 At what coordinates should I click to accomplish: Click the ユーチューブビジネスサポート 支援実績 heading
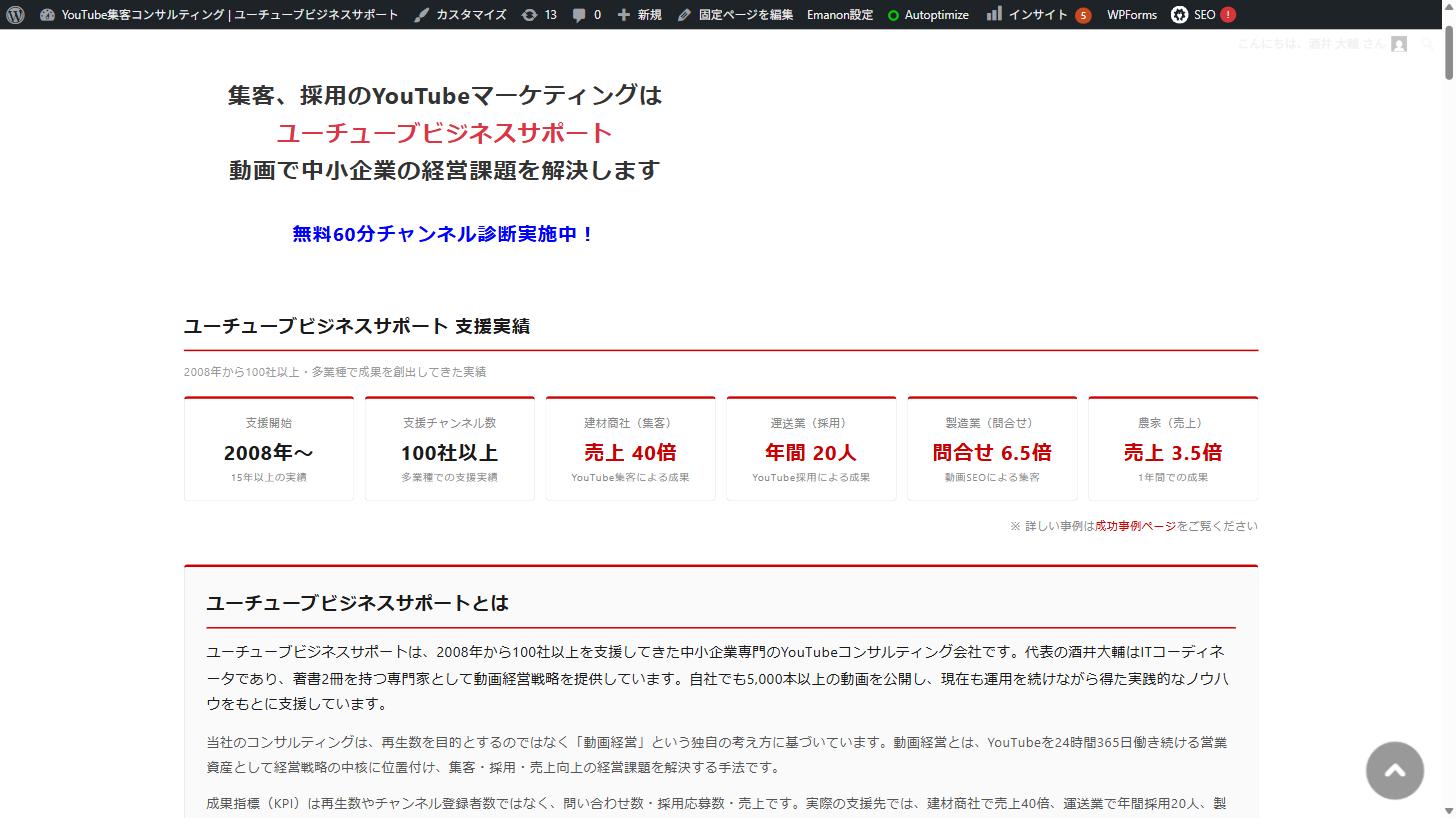(x=357, y=326)
